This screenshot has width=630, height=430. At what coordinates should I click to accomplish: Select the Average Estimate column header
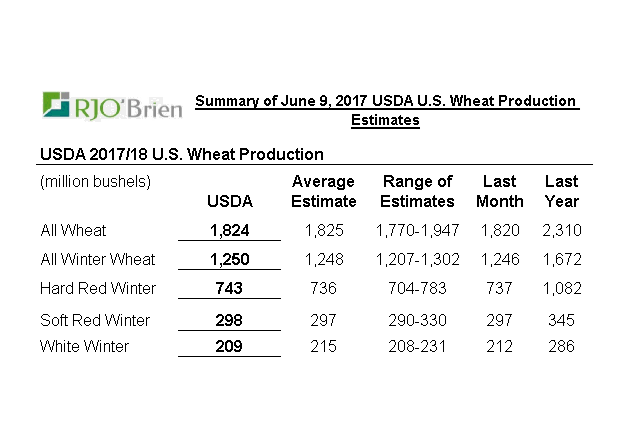point(323,191)
